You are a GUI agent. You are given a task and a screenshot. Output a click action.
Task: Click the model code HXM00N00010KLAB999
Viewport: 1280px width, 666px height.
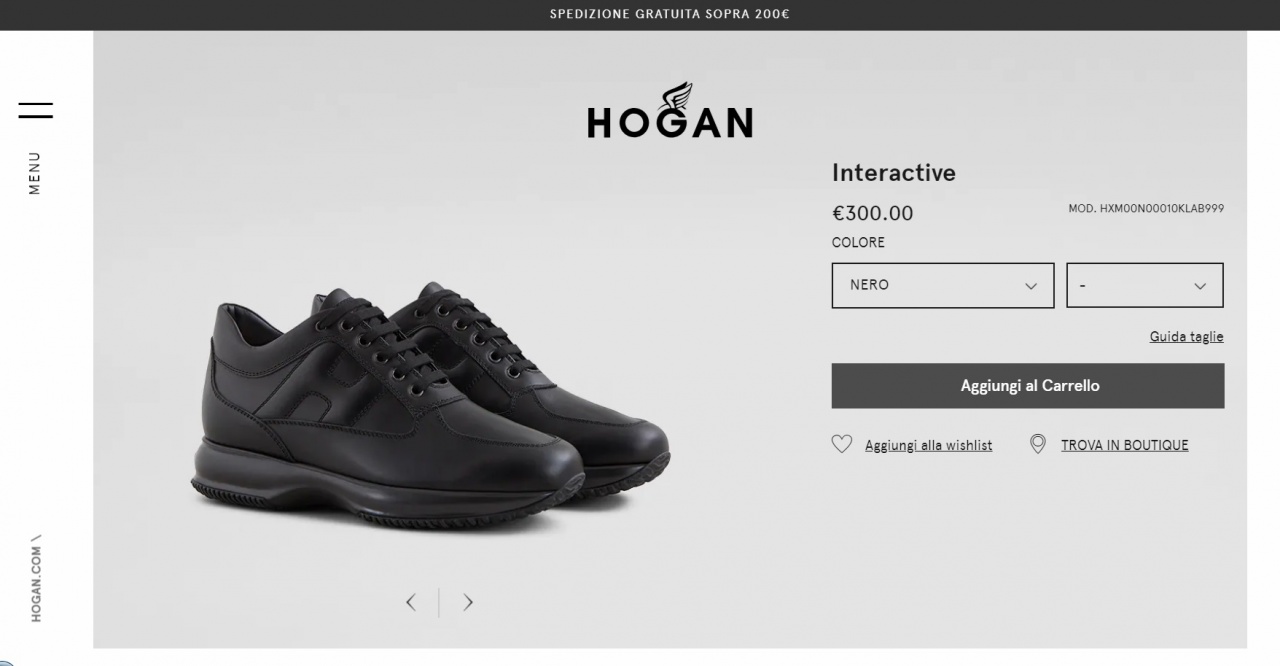pos(1146,209)
